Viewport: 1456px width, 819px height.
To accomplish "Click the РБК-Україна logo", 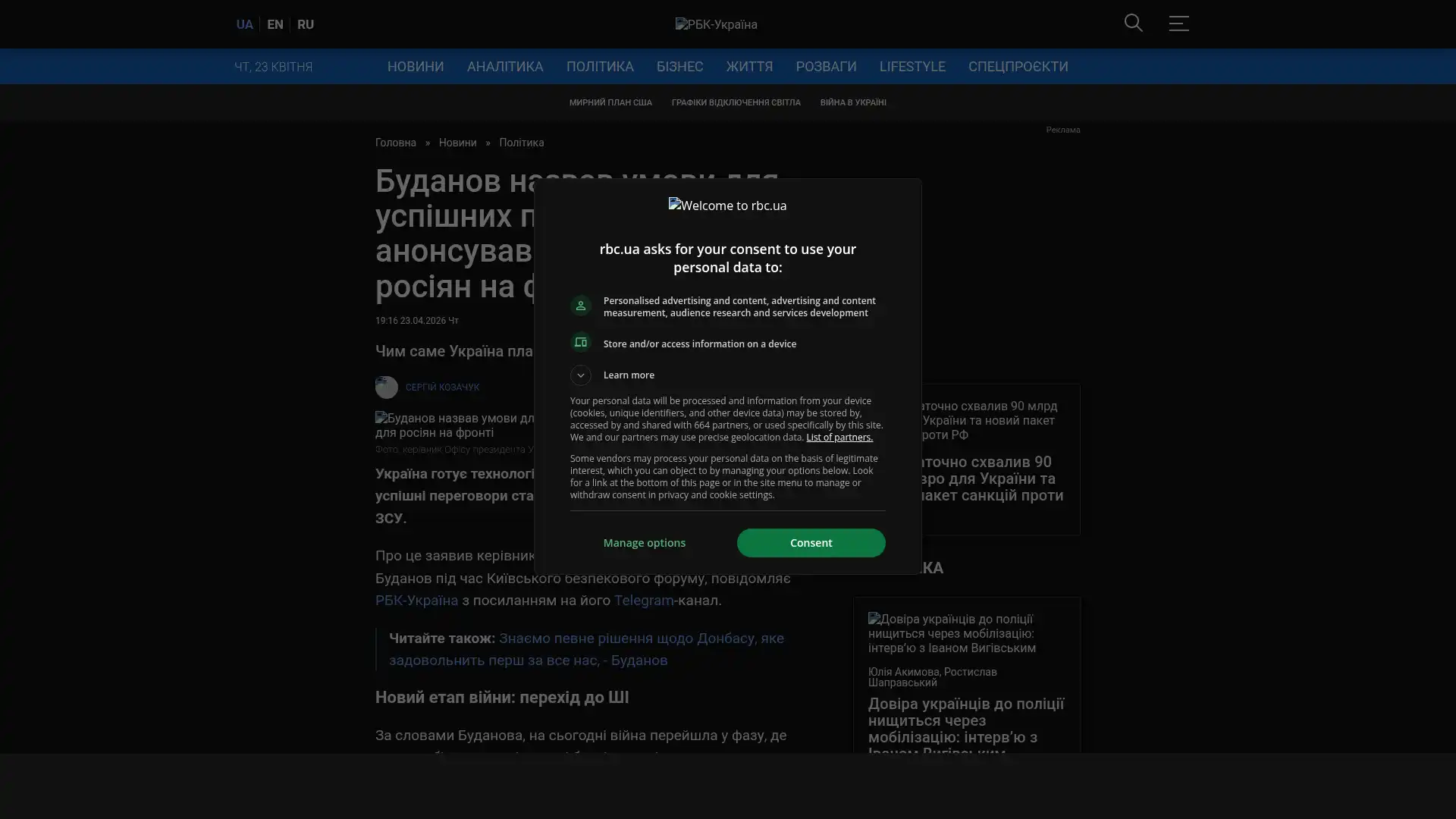I will coord(717,24).
